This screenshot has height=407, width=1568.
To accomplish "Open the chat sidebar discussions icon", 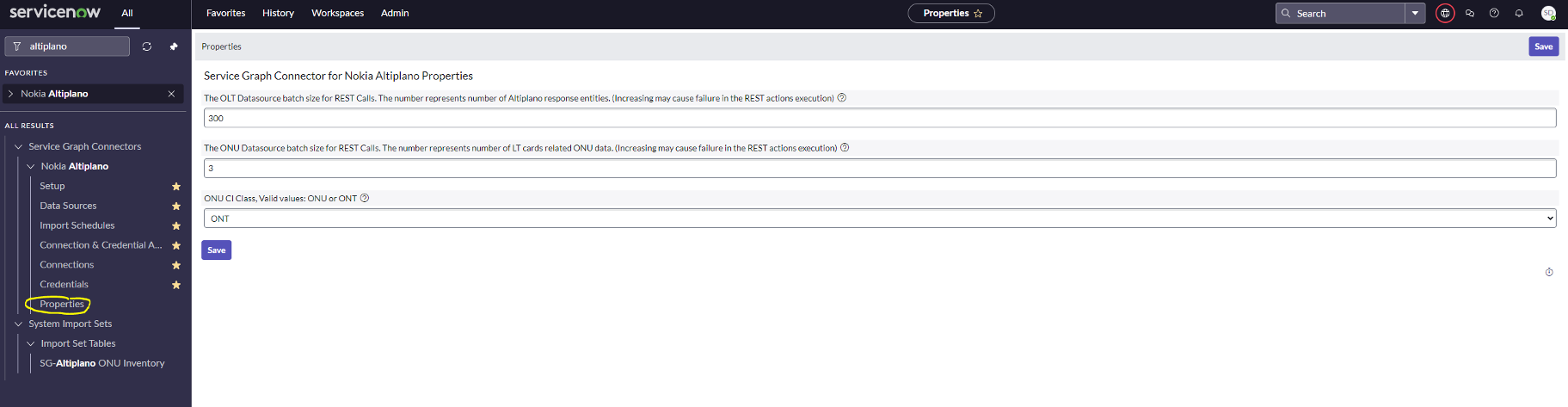I will [1470, 13].
